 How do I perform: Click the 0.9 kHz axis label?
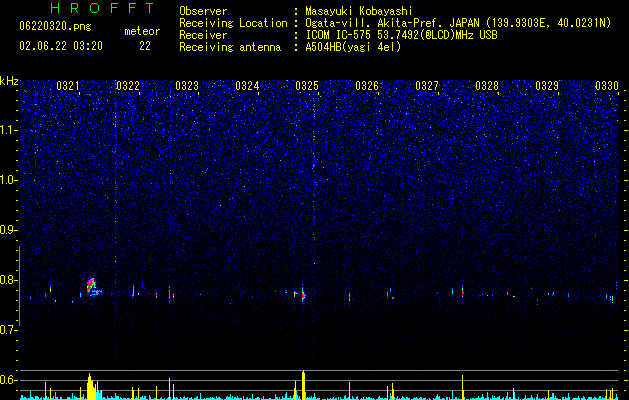[8, 230]
